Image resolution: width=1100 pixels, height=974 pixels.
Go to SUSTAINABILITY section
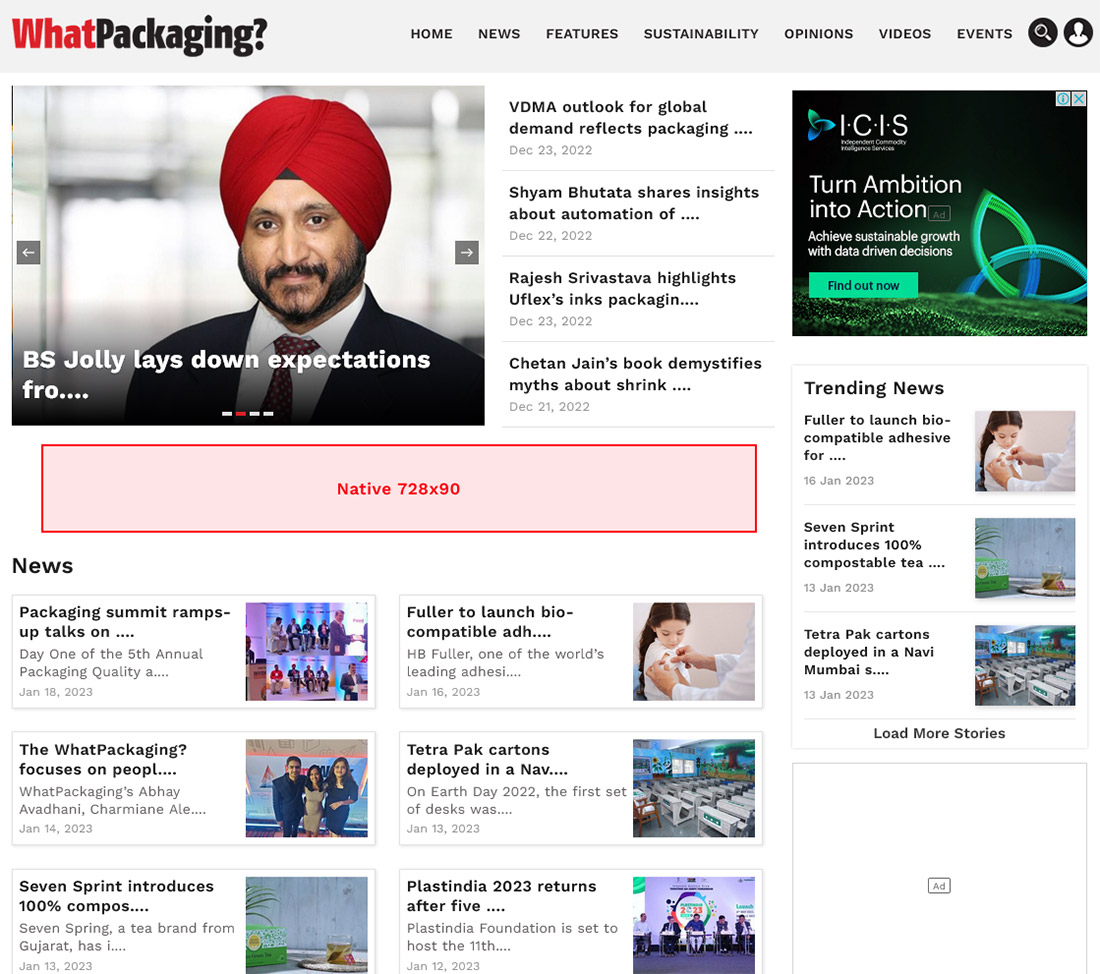point(702,34)
